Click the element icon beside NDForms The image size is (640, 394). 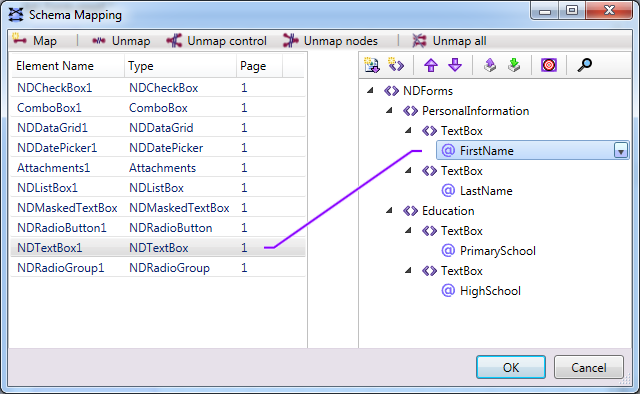click(391, 91)
